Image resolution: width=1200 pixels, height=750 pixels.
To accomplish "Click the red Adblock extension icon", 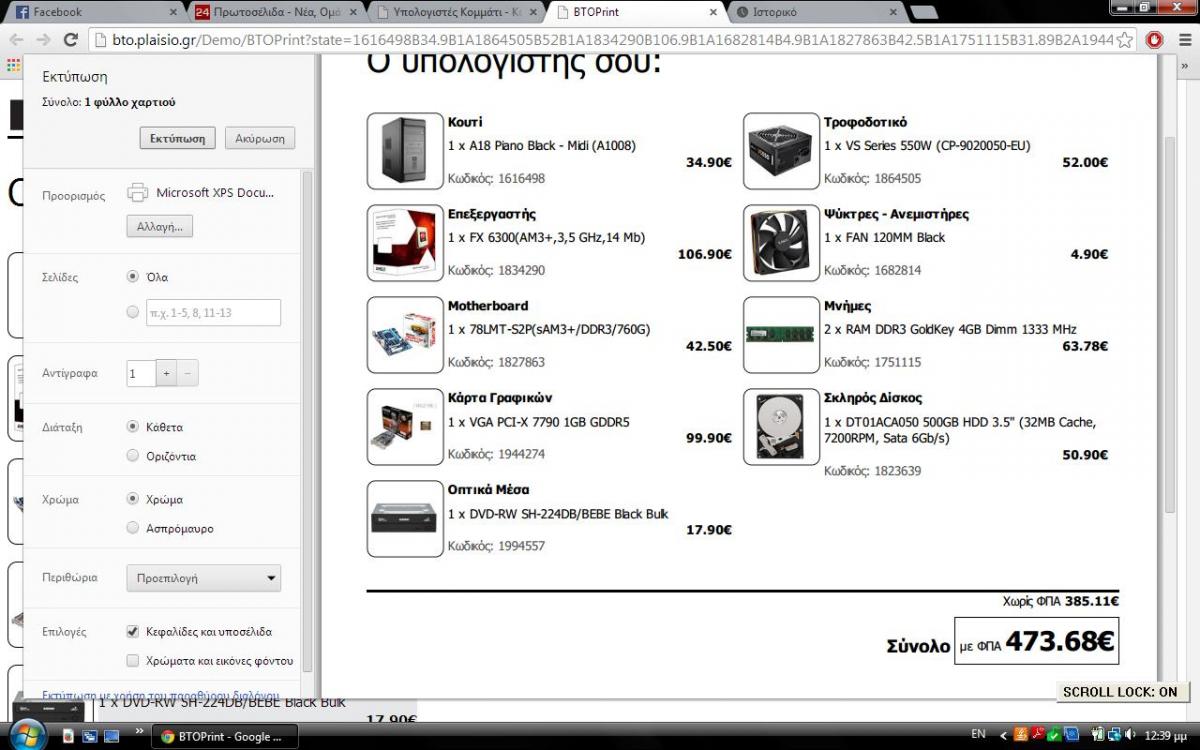I will pyautogui.click(x=1154, y=40).
